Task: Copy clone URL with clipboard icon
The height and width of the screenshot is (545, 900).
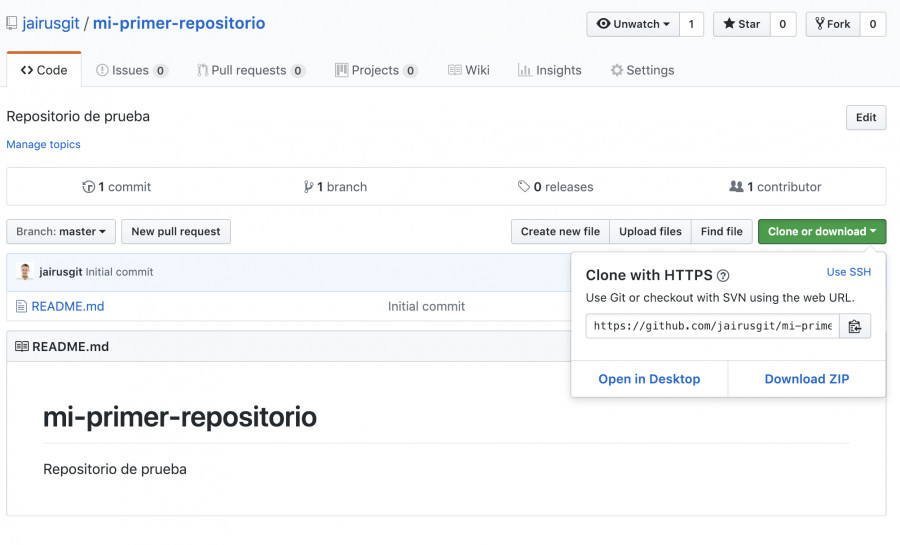Action: pyautogui.click(x=855, y=326)
